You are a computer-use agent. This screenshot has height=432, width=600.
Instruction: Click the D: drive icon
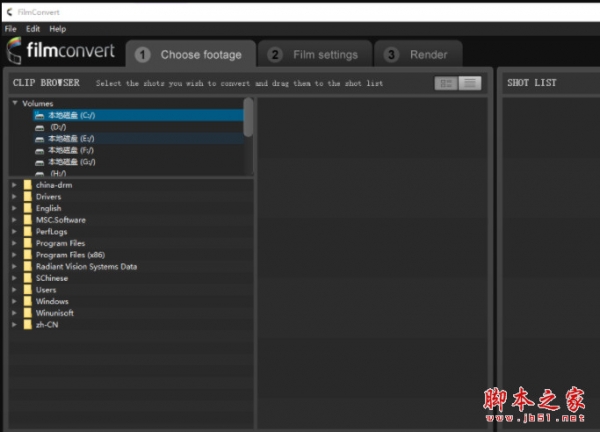[x=39, y=127]
